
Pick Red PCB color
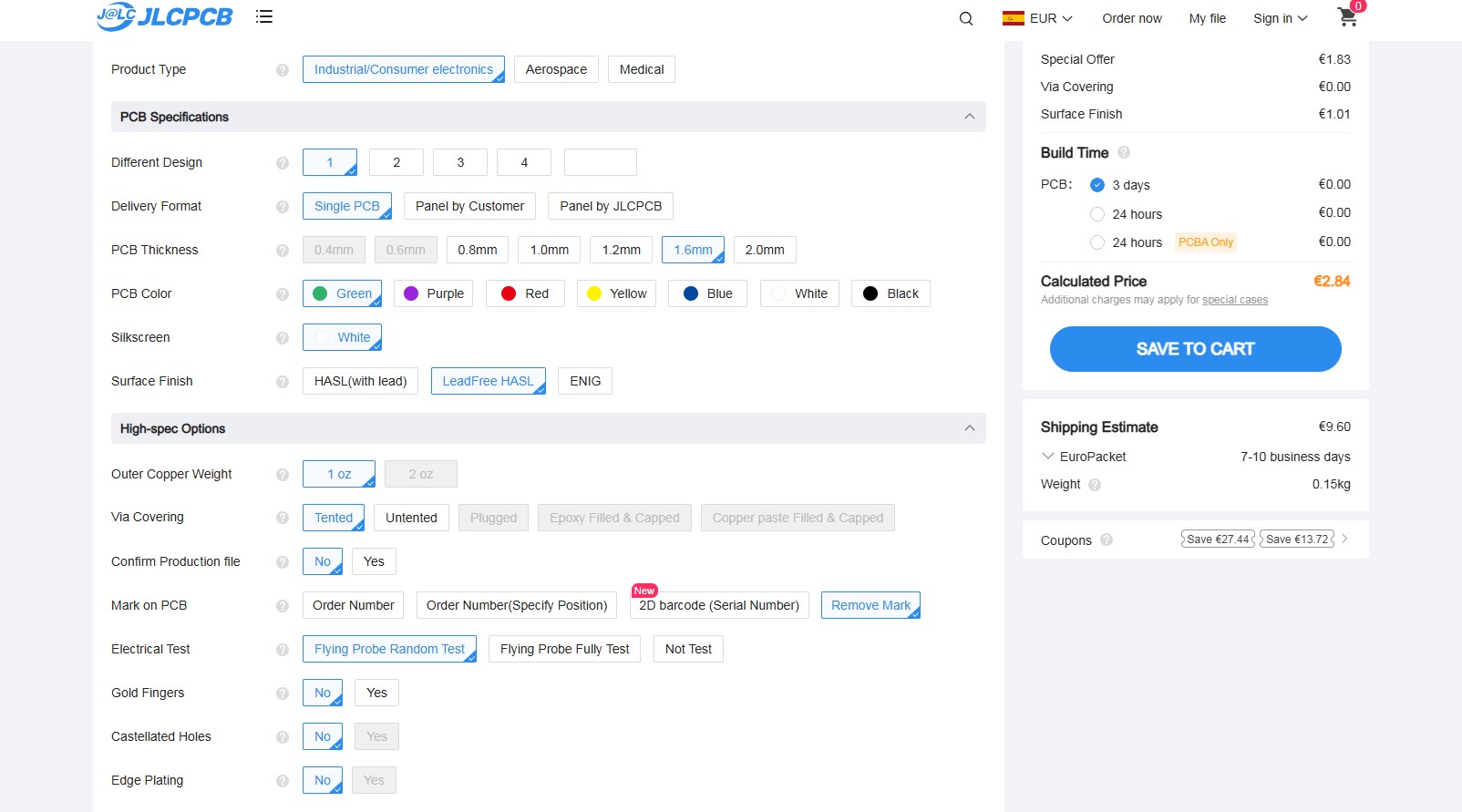pos(525,293)
